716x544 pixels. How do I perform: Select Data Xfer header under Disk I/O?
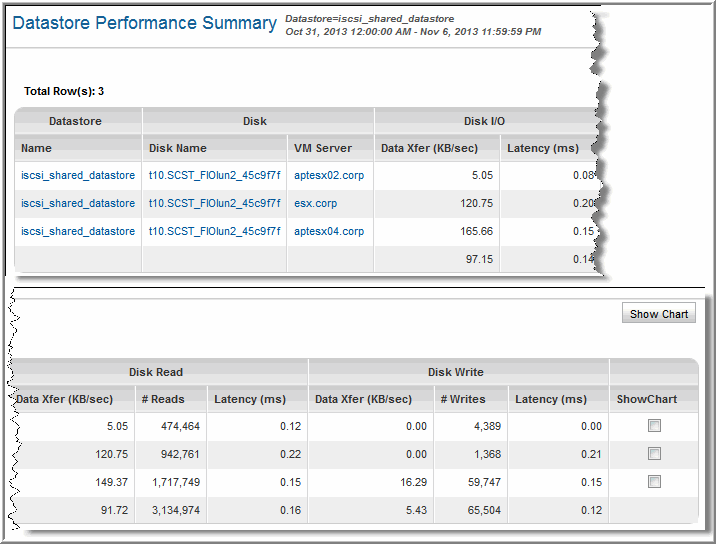[431, 148]
